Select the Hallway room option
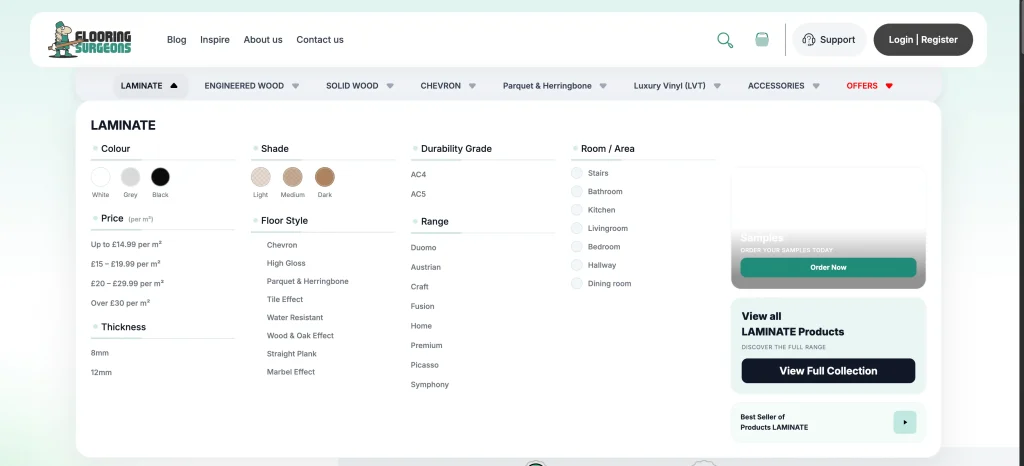Viewport: 1024px width, 466px height. (594, 265)
